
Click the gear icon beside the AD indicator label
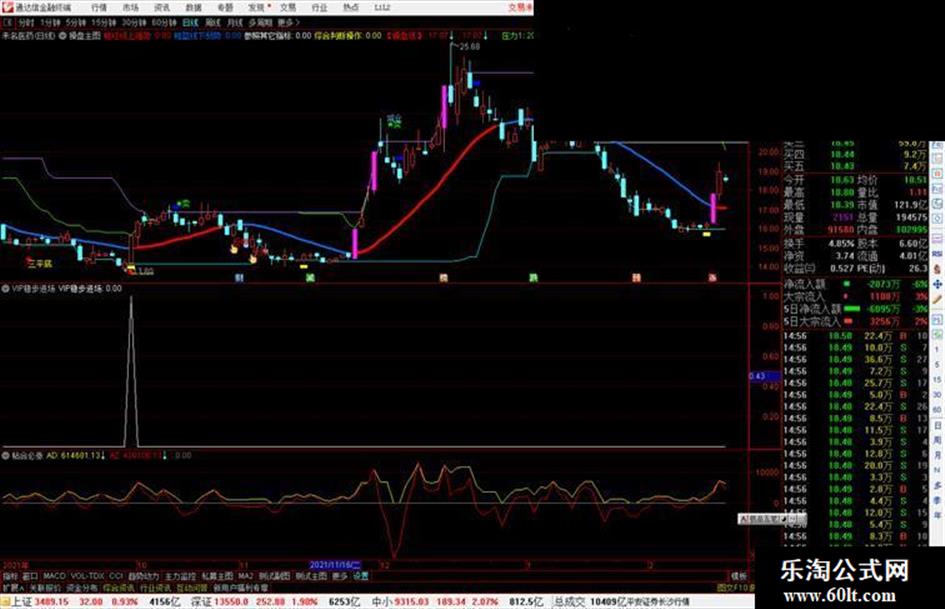click(x=5, y=456)
